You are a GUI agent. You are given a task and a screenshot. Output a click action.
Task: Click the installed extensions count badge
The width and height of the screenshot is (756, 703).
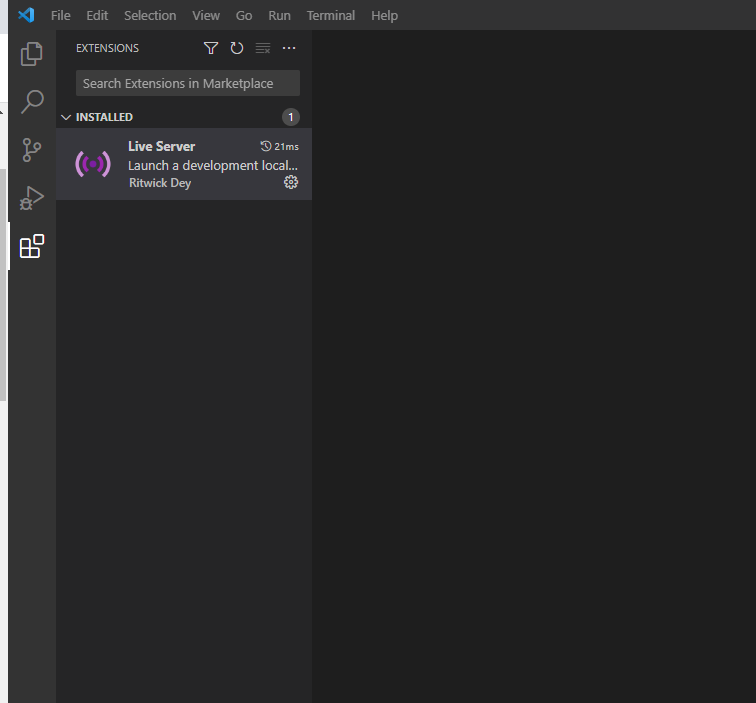291,117
